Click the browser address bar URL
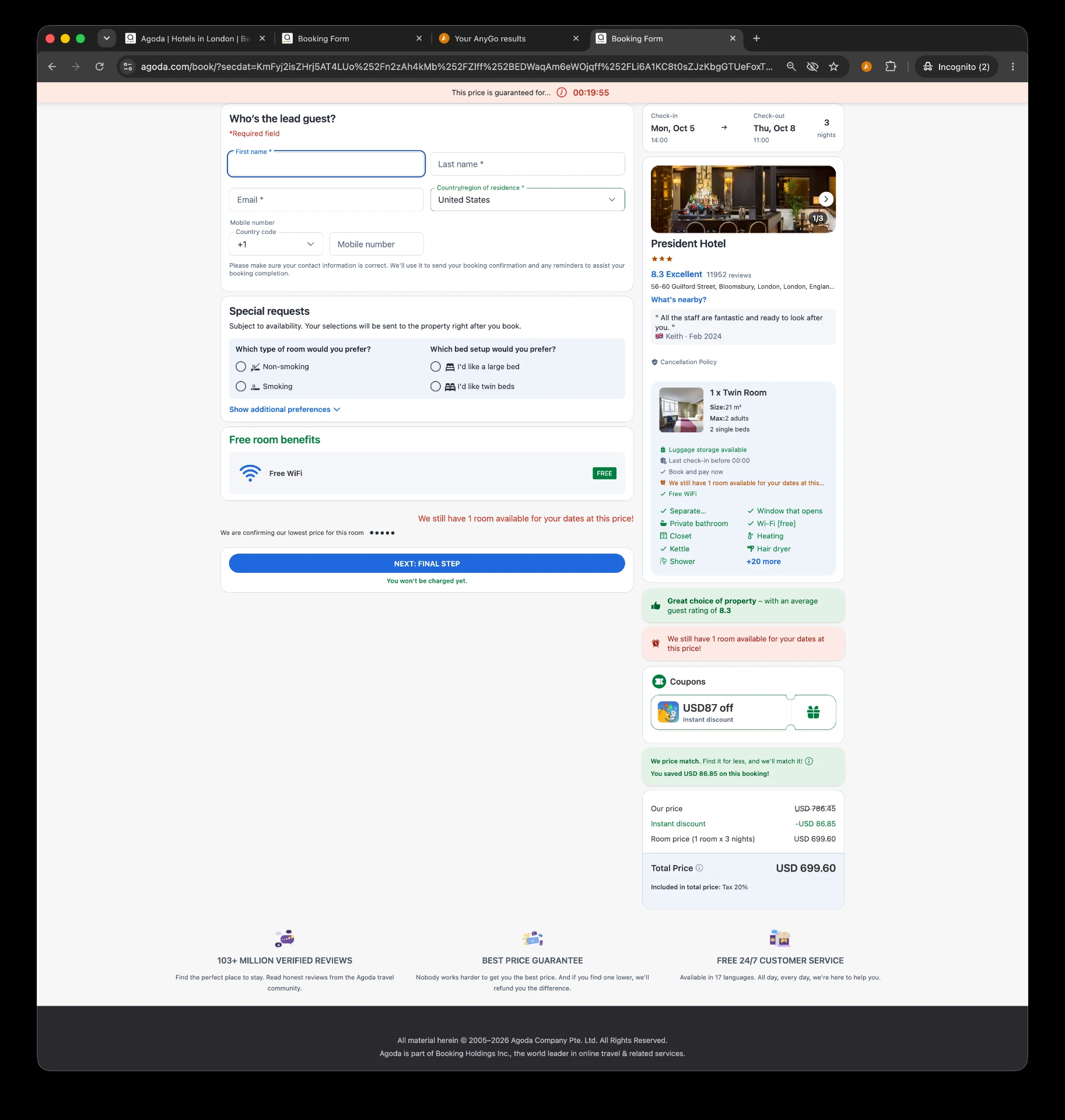This screenshot has height=1120, width=1065. pyautogui.click(x=457, y=66)
